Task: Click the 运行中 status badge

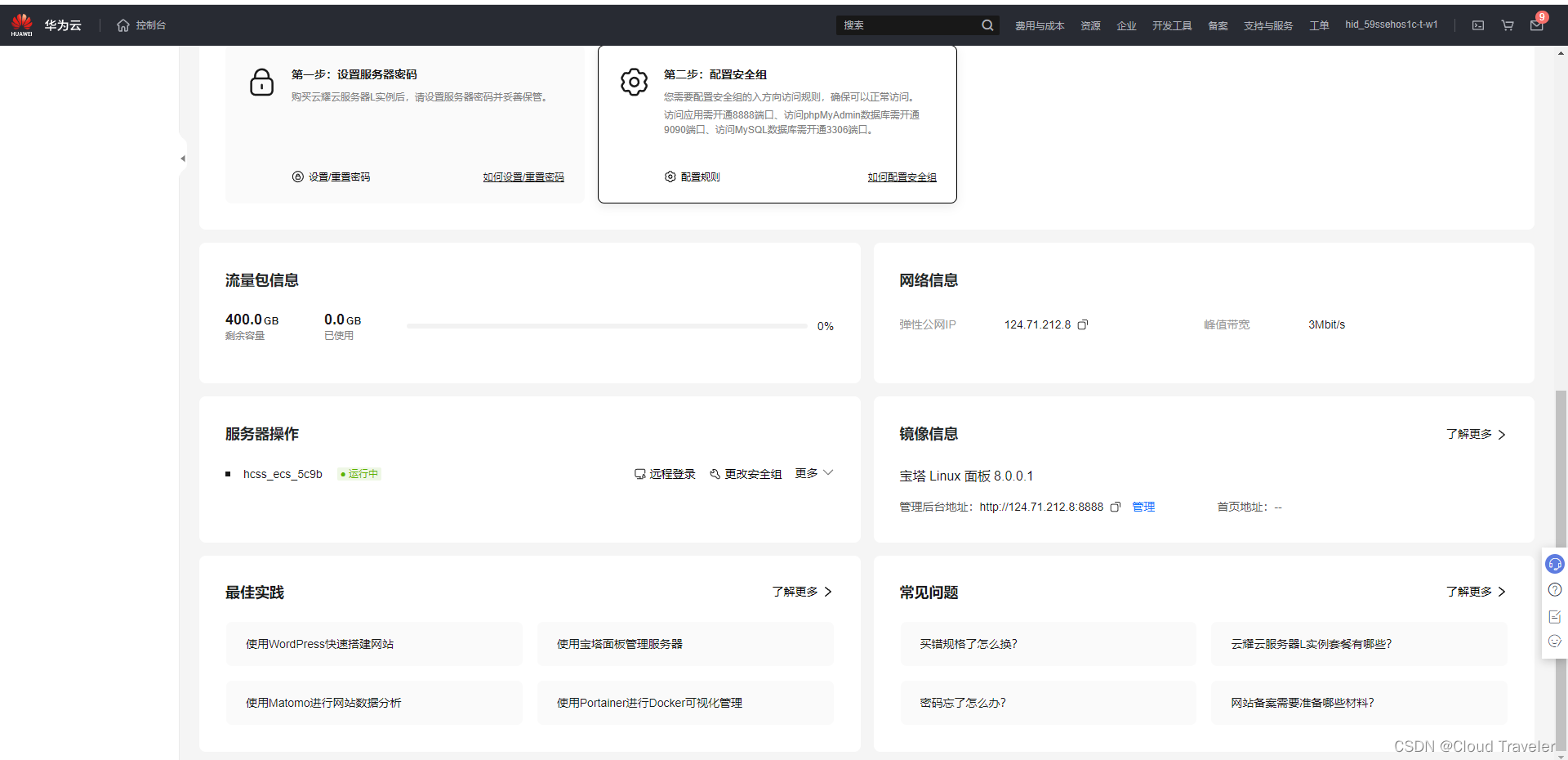Action: [x=359, y=474]
